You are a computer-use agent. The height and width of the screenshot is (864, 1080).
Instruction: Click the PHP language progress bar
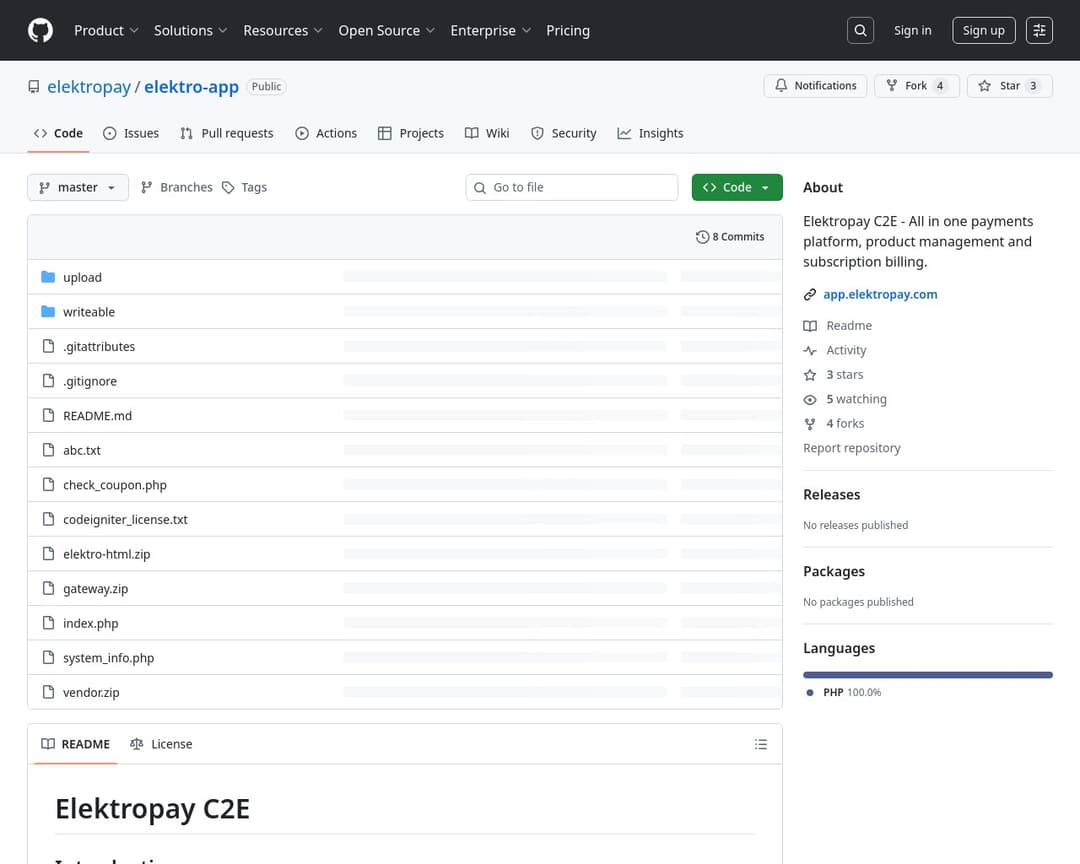point(928,675)
